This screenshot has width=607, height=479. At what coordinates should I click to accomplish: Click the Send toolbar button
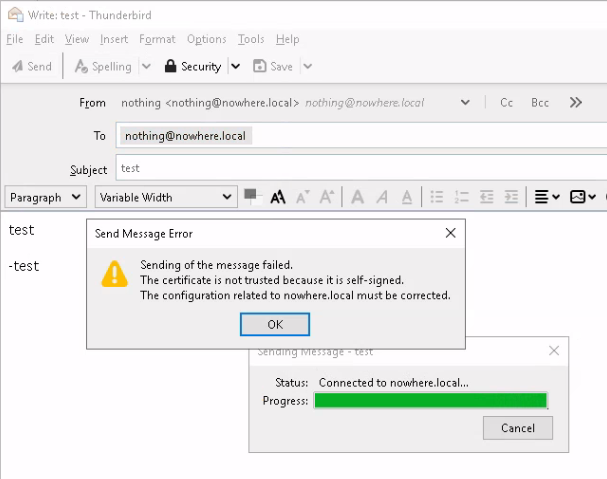click(x=32, y=67)
